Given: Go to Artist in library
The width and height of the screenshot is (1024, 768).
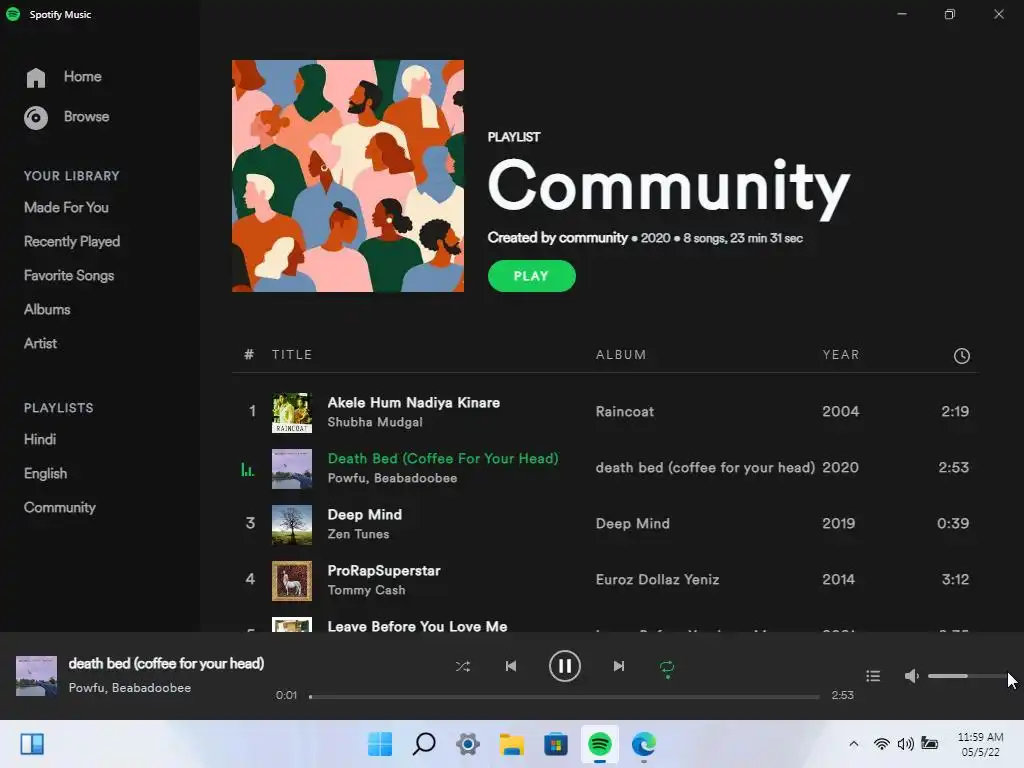Looking at the screenshot, I should click(40, 343).
